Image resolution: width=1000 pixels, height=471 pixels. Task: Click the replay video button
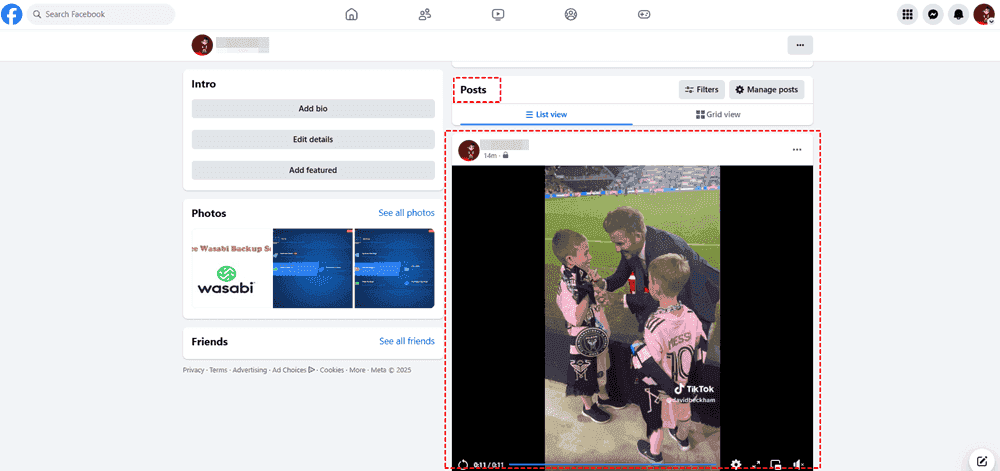click(464, 465)
